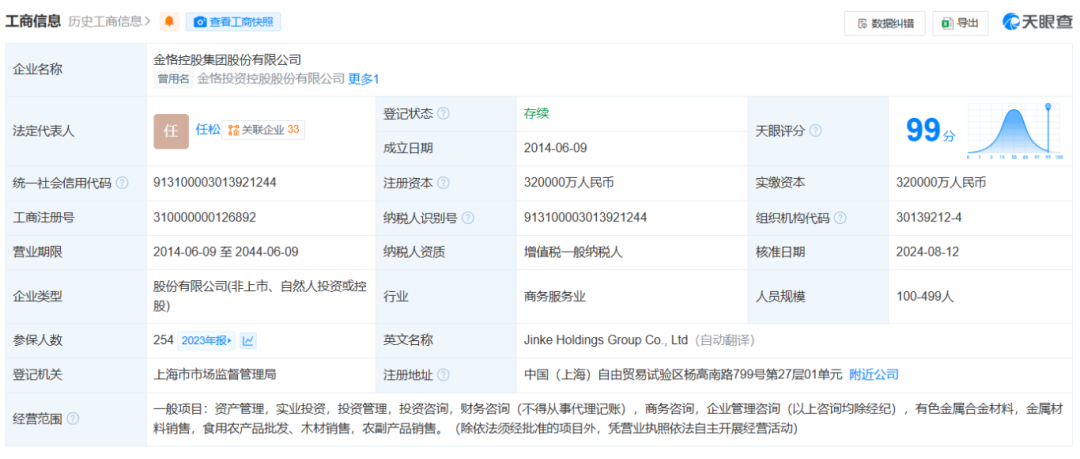The height and width of the screenshot is (459, 1080).
Task: Click 工商信息 section heading
Action: (33, 21)
